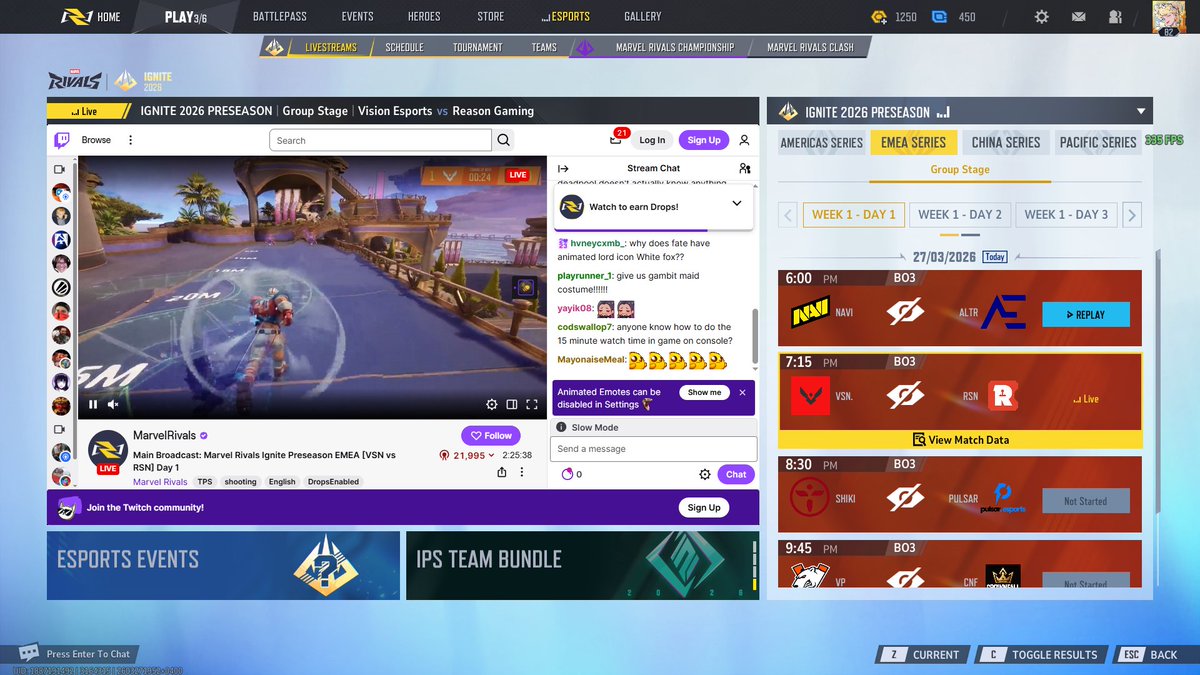This screenshot has width=1200, height=675.
Task: Select the Pacific Series tab
Action: pyautogui.click(x=1098, y=142)
